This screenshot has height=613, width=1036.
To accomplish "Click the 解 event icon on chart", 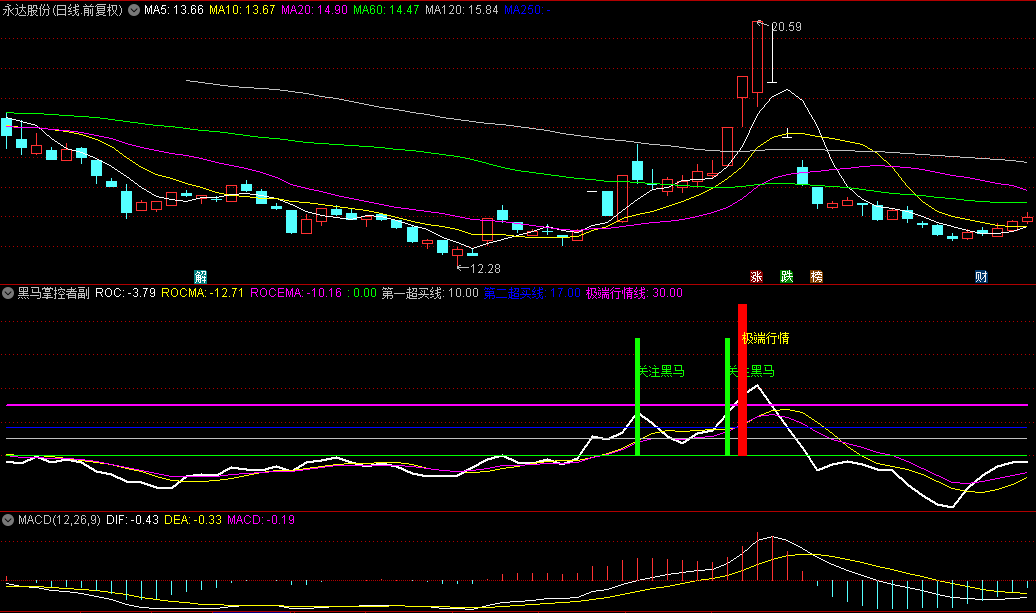I will (201, 276).
